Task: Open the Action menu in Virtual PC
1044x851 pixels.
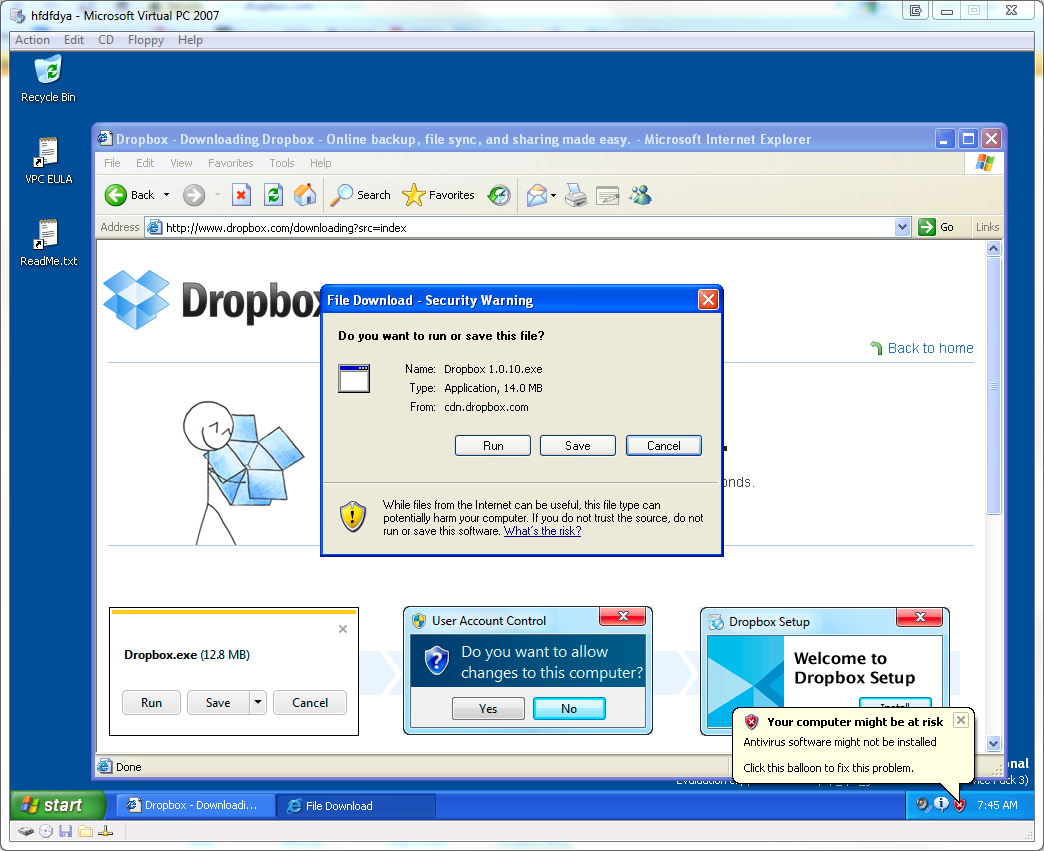Action: (x=33, y=40)
